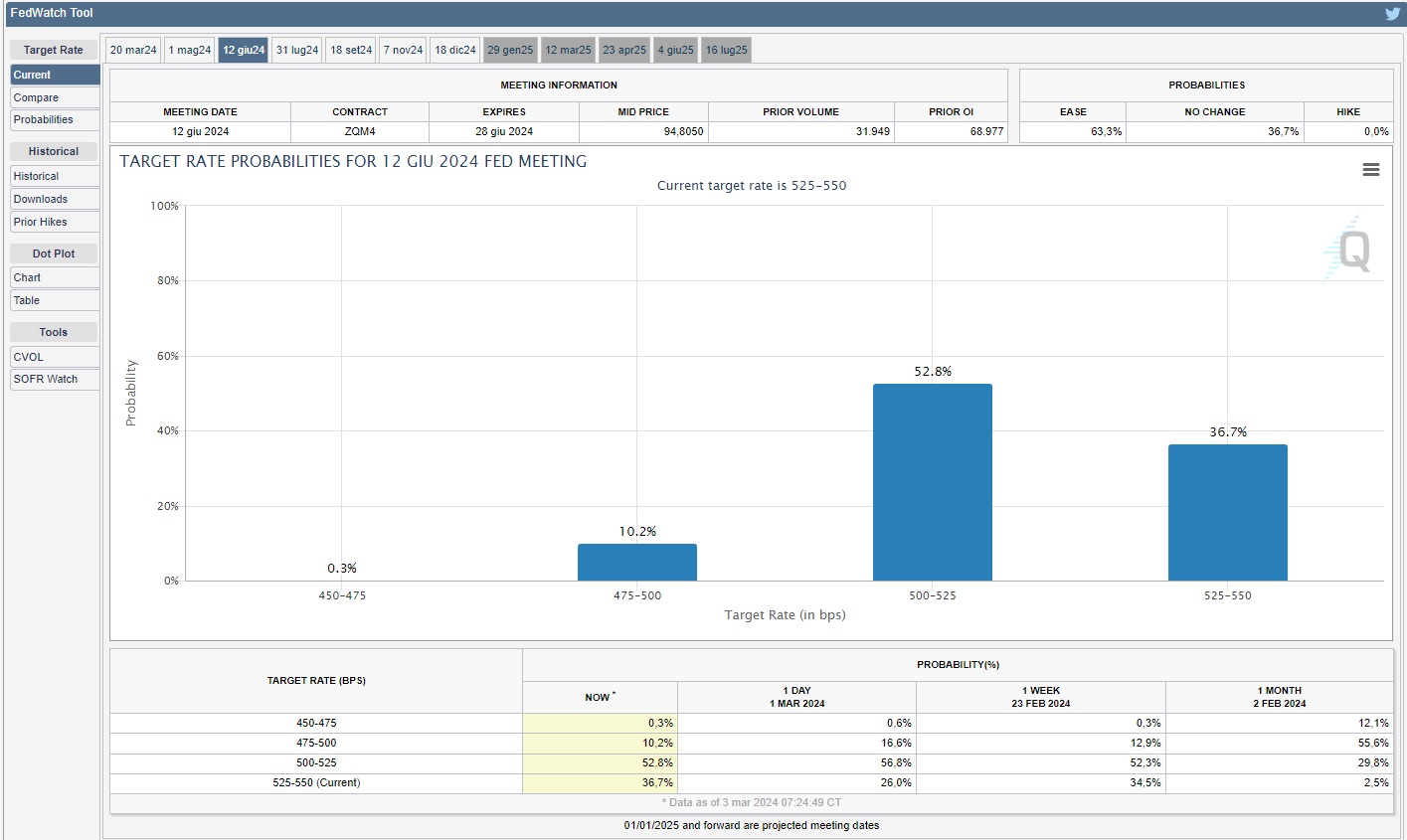Click the Twitter bird icon

click(1392, 14)
